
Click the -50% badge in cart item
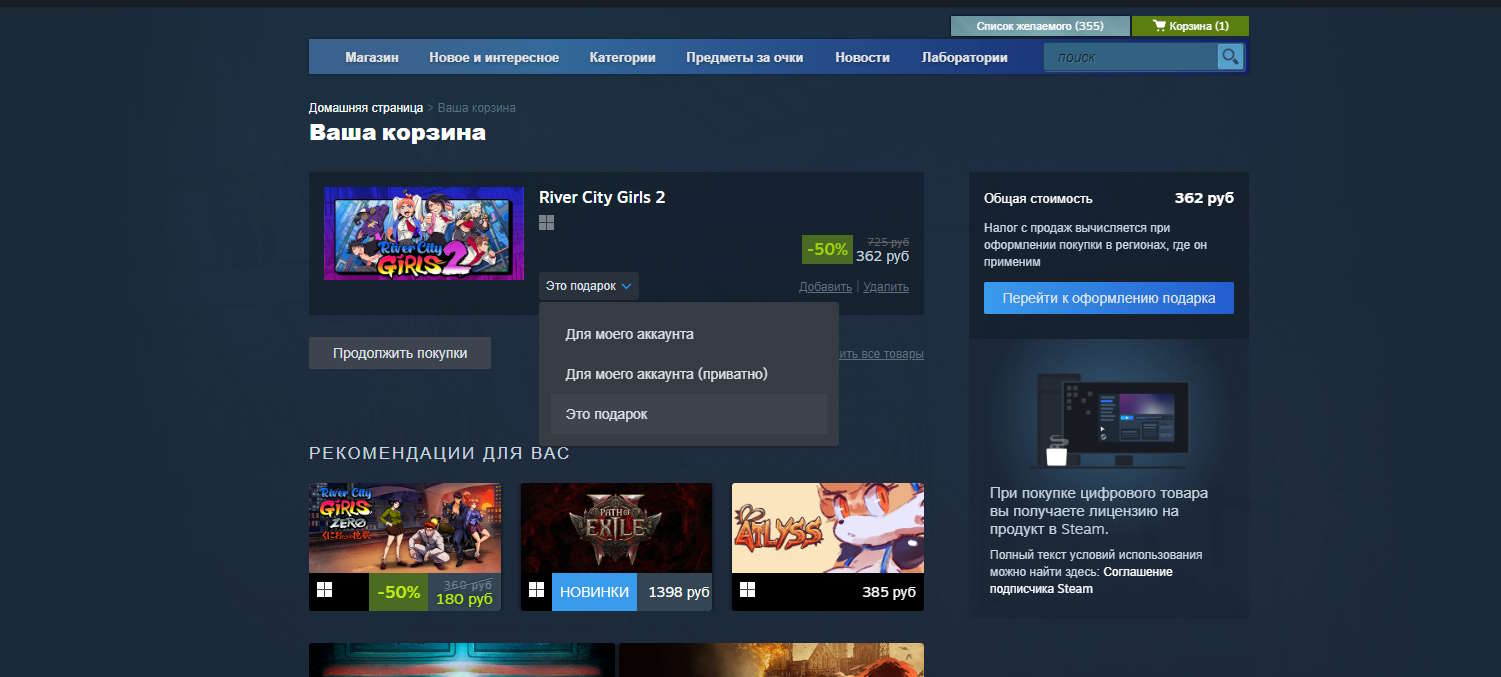(x=827, y=249)
